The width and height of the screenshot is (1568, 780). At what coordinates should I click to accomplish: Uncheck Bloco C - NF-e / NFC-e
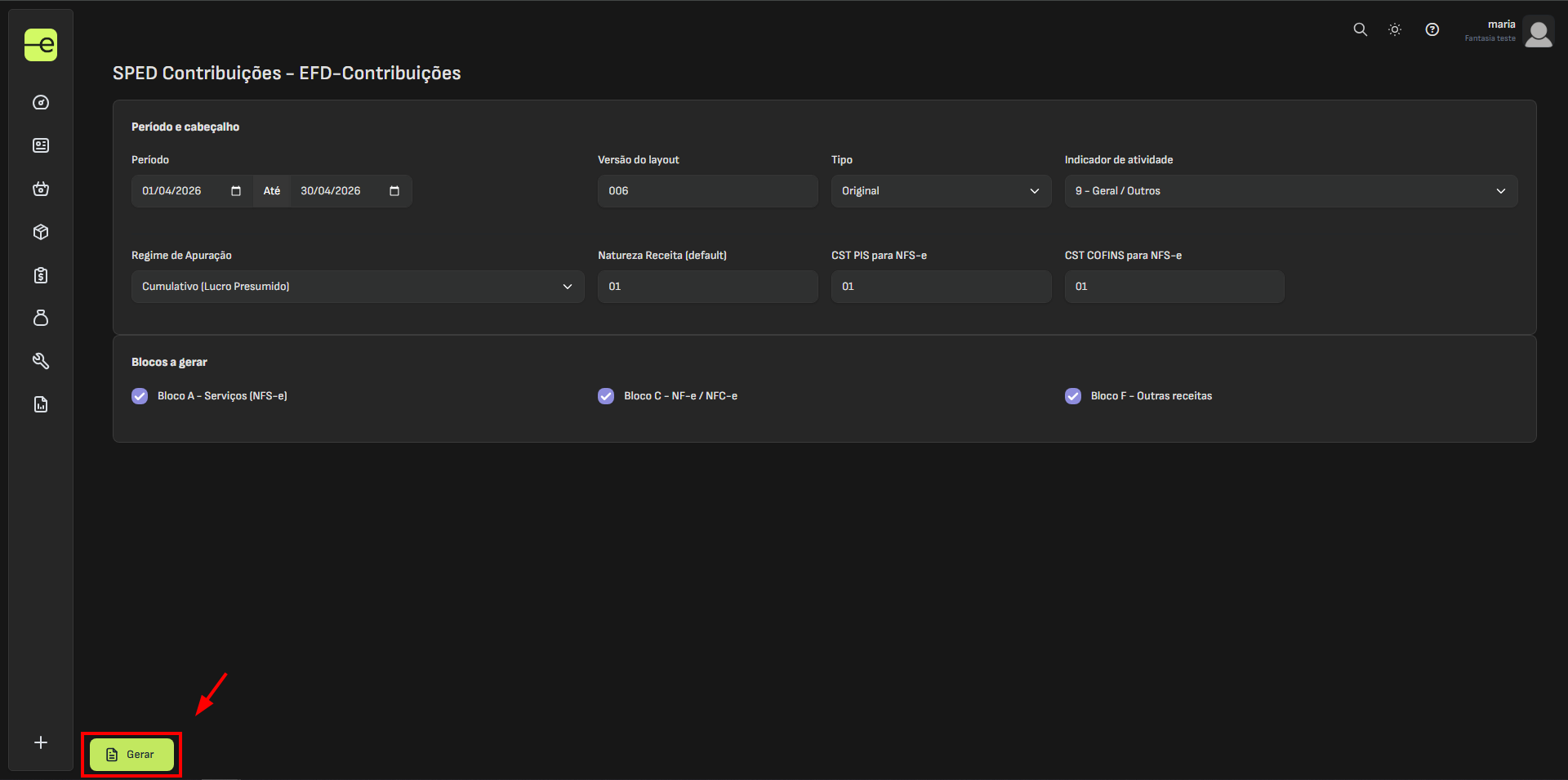tap(606, 396)
